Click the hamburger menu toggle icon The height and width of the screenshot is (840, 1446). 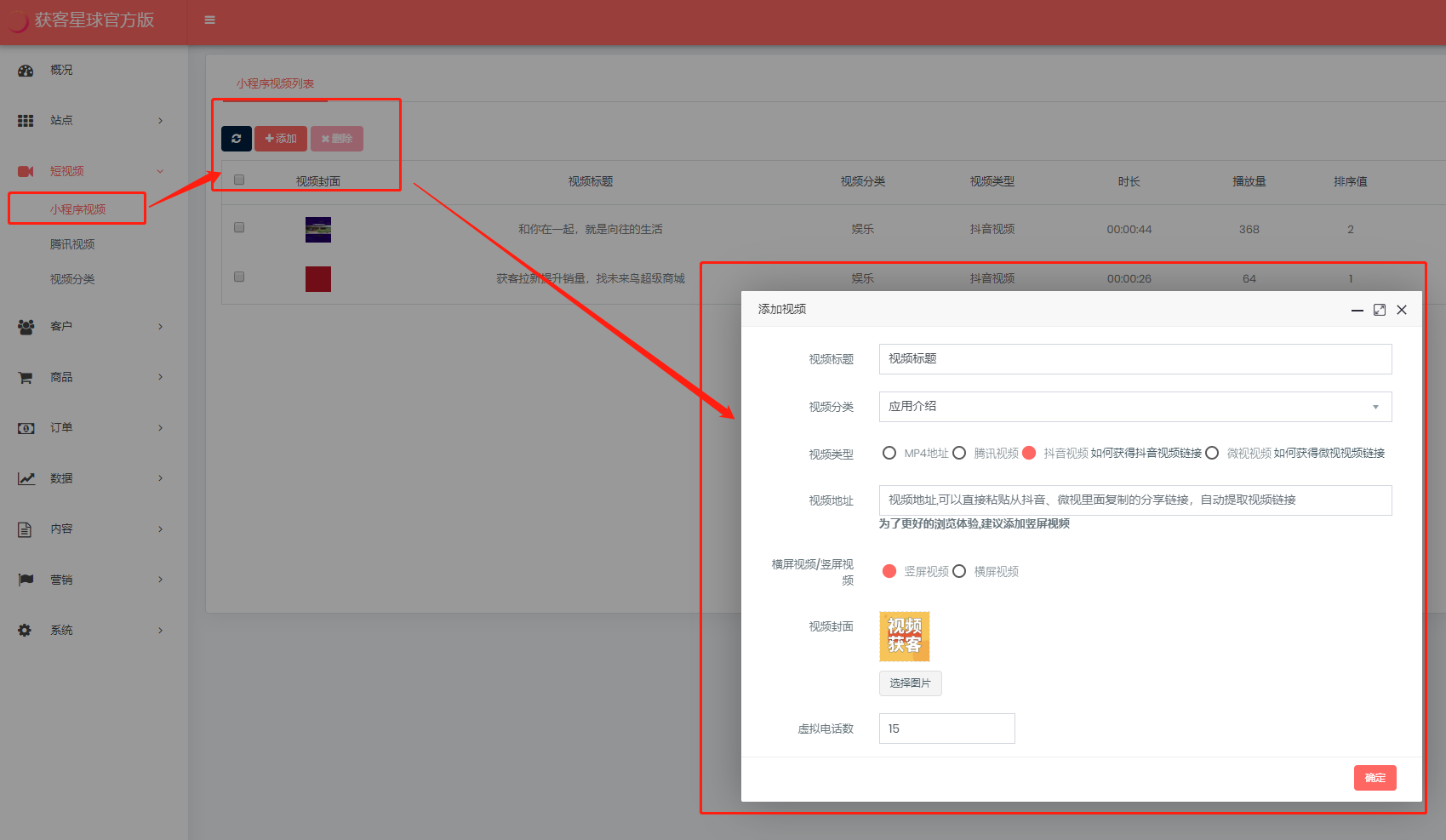(209, 20)
